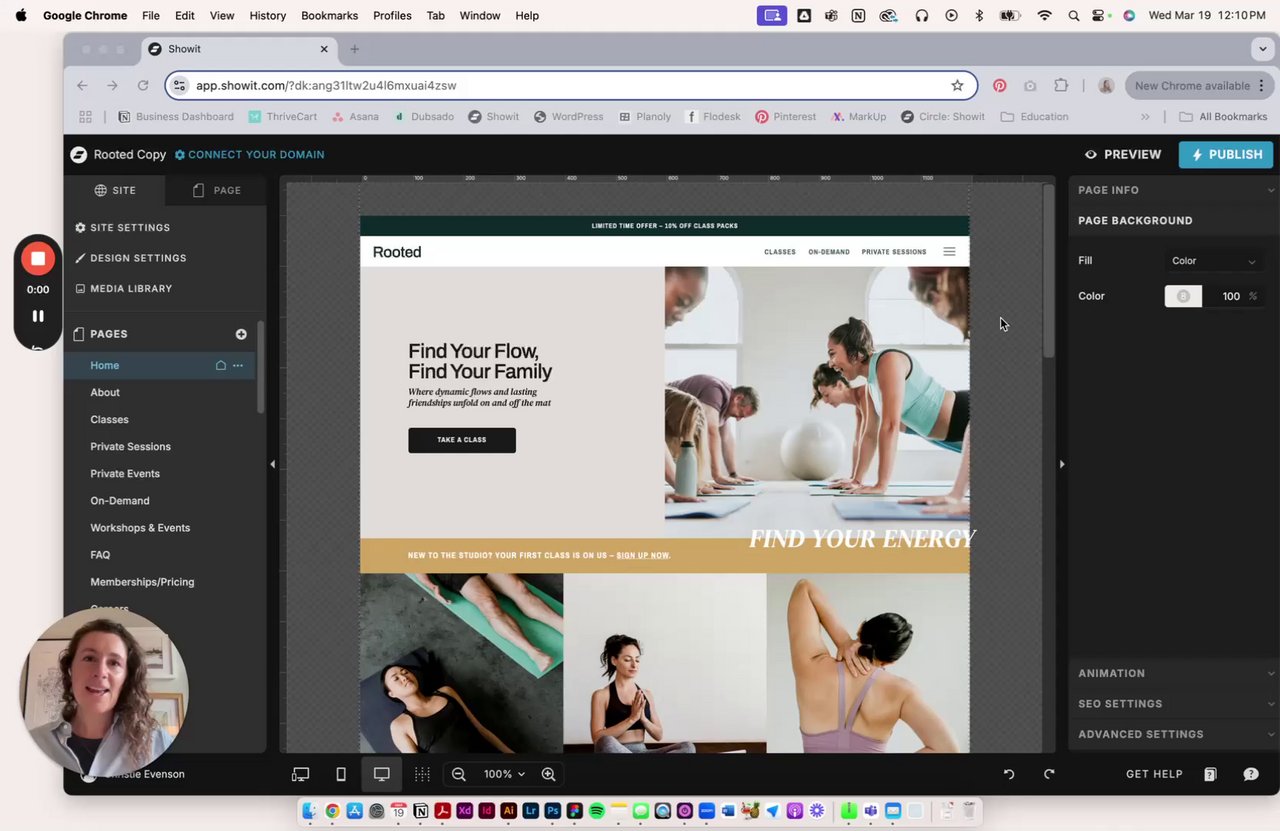This screenshot has width=1280, height=831.
Task: Click the Publish button
Action: (x=1226, y=155)
